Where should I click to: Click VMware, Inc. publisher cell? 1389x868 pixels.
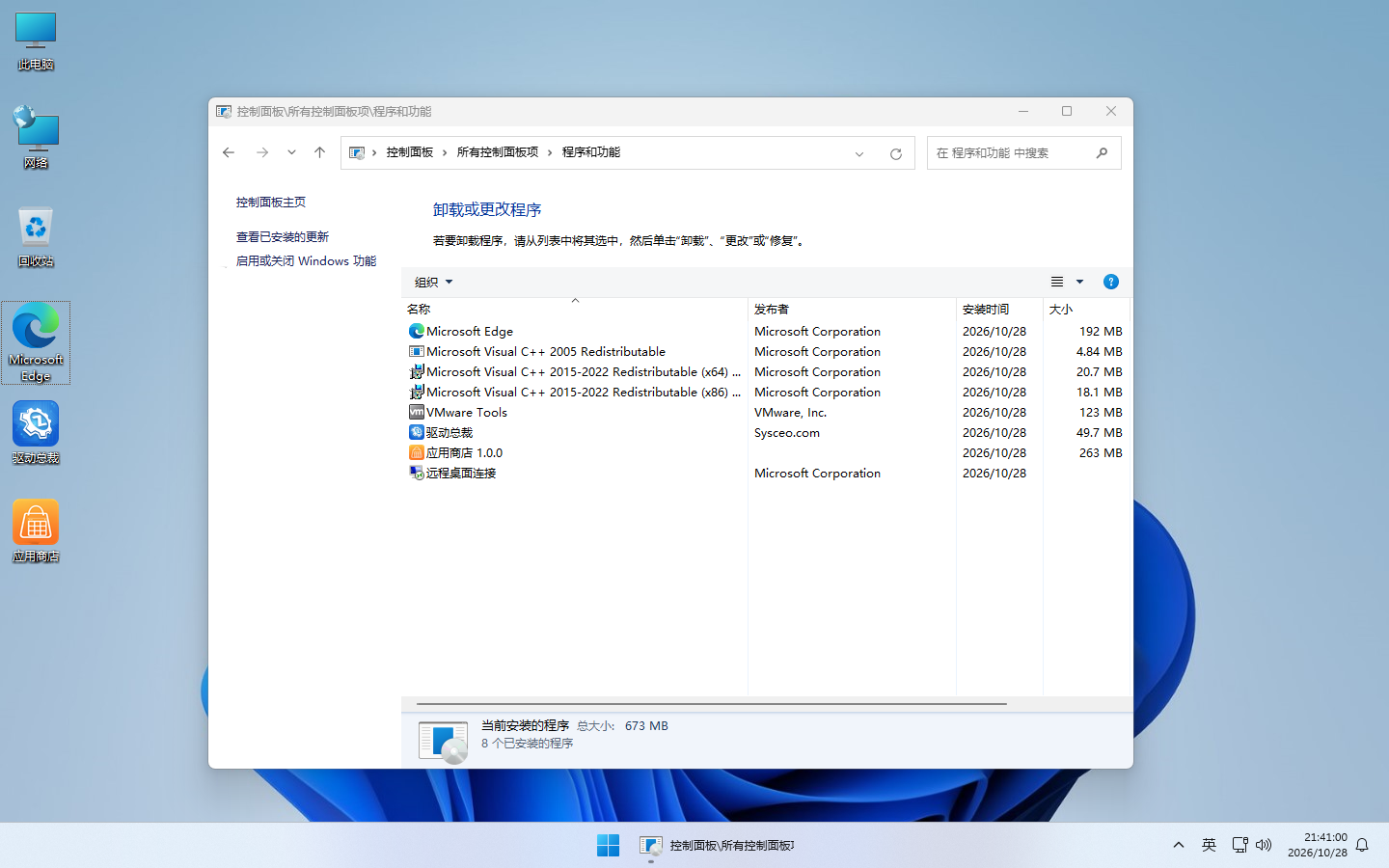coord(791,412)
